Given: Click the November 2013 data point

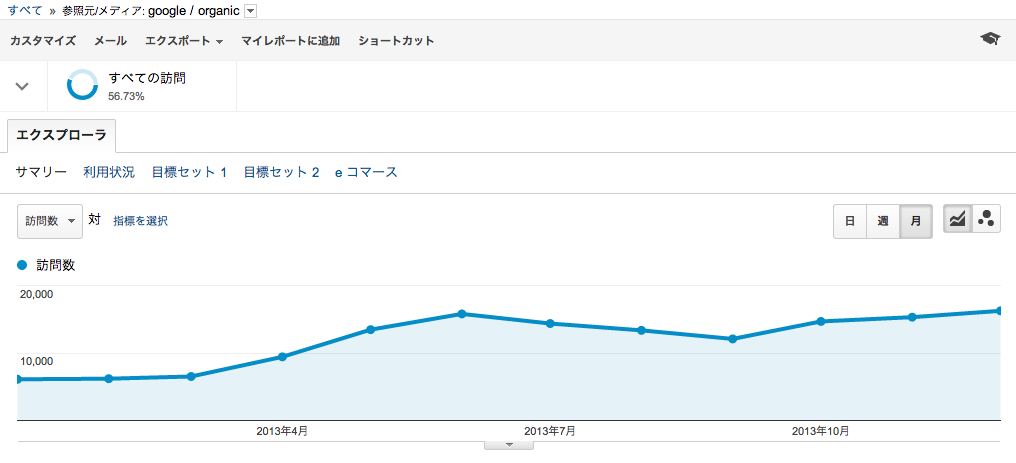Looking at the screenshot, I should (912, 317).
